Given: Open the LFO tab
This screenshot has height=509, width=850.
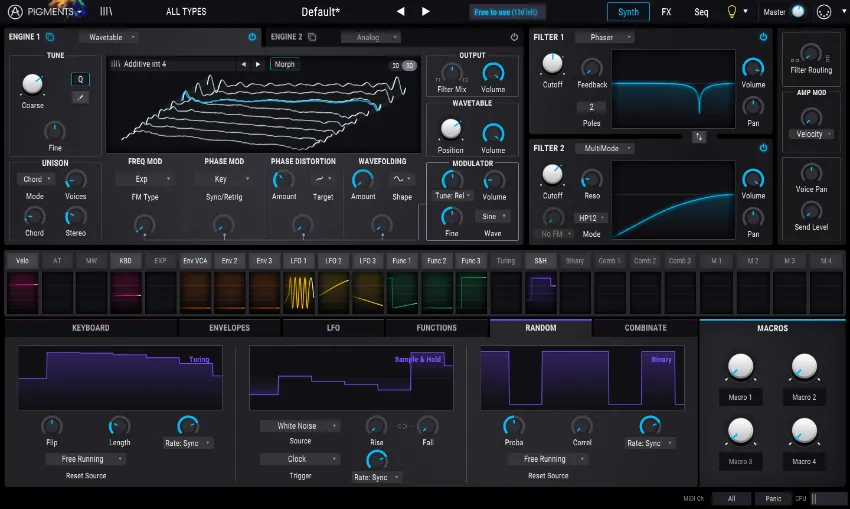Looking at the screenshot, I should point(333,328).
